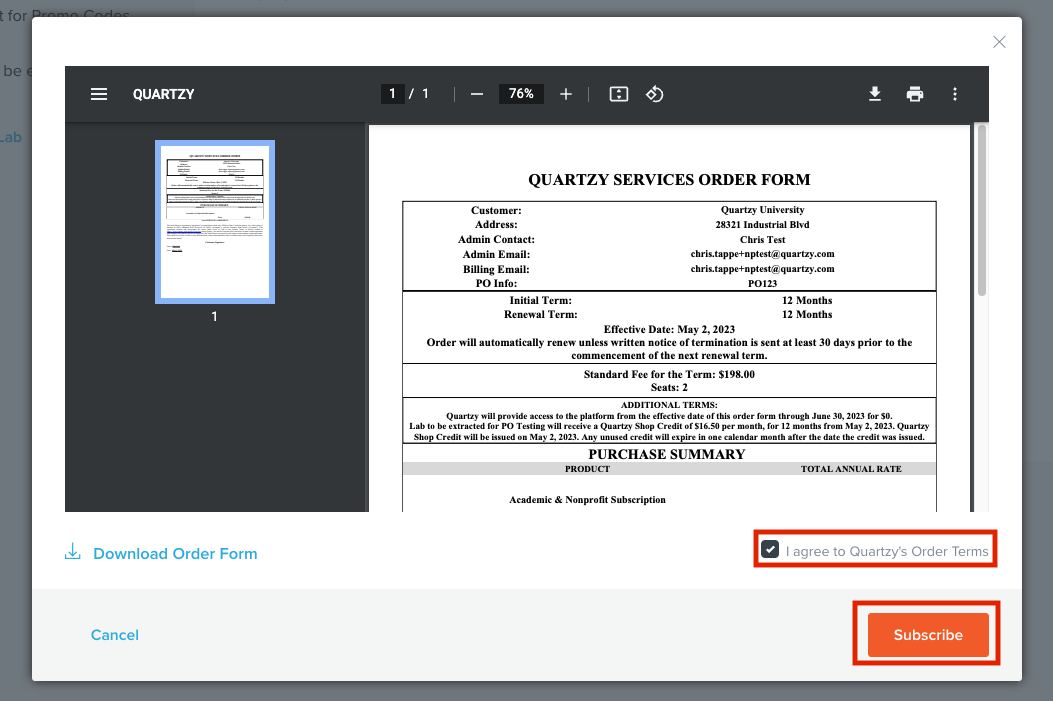Zoom in with the plus icon
This screenshot has height=701, width=1053.
point(566,94)
